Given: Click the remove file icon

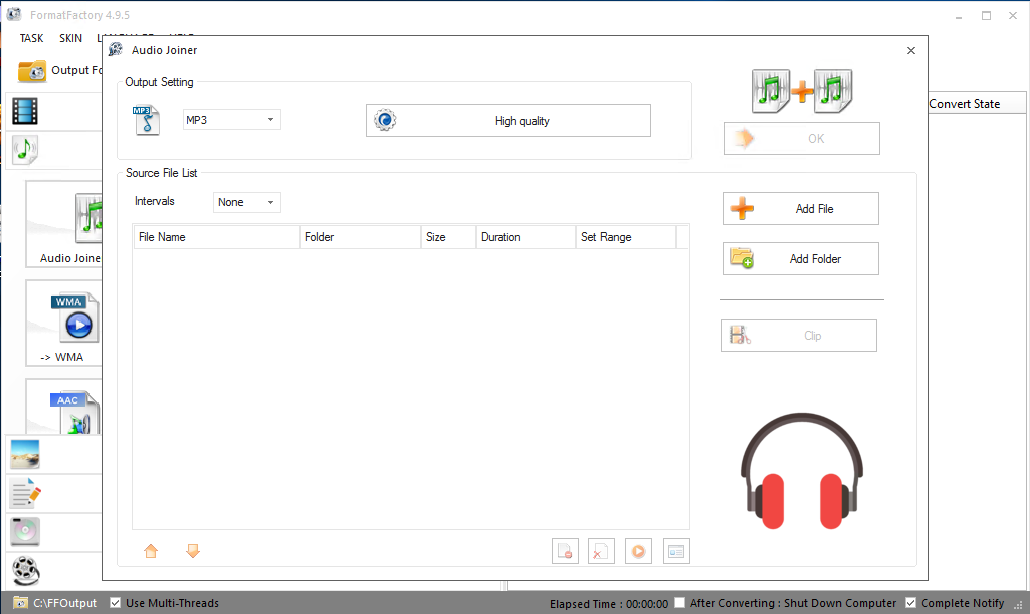Looking at the screenshot, I should point(565,552).
